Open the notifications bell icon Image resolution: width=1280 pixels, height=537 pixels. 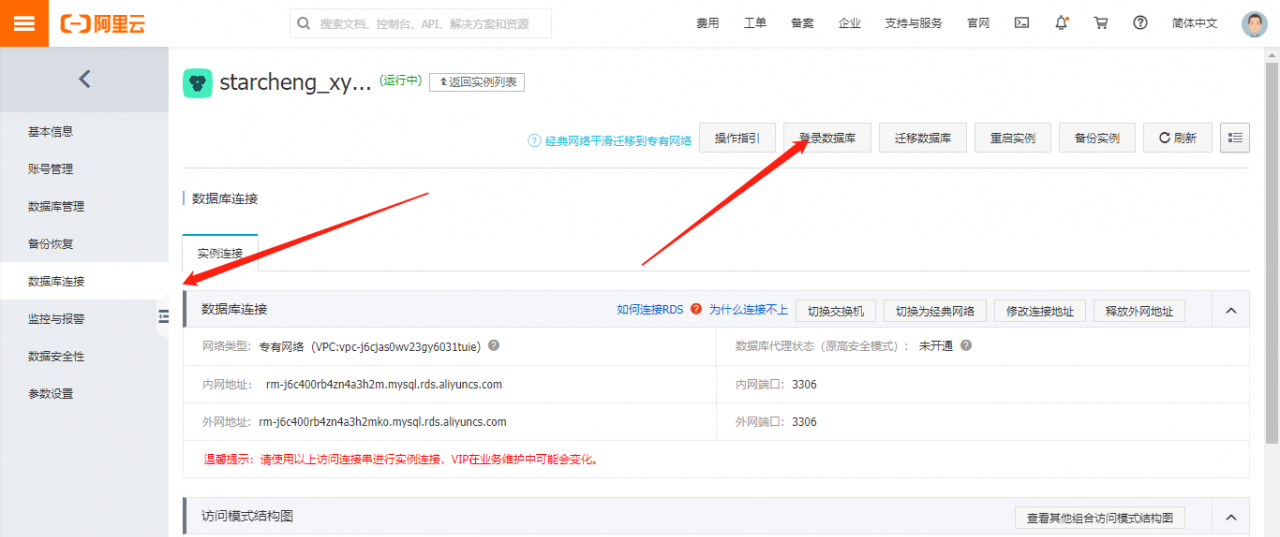tap(1061, 23)
